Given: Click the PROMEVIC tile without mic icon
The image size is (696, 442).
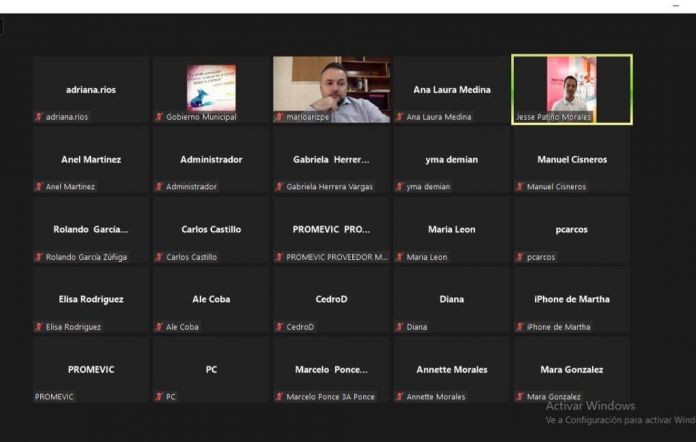Looking at the screenshot, I should pos(91,370).
